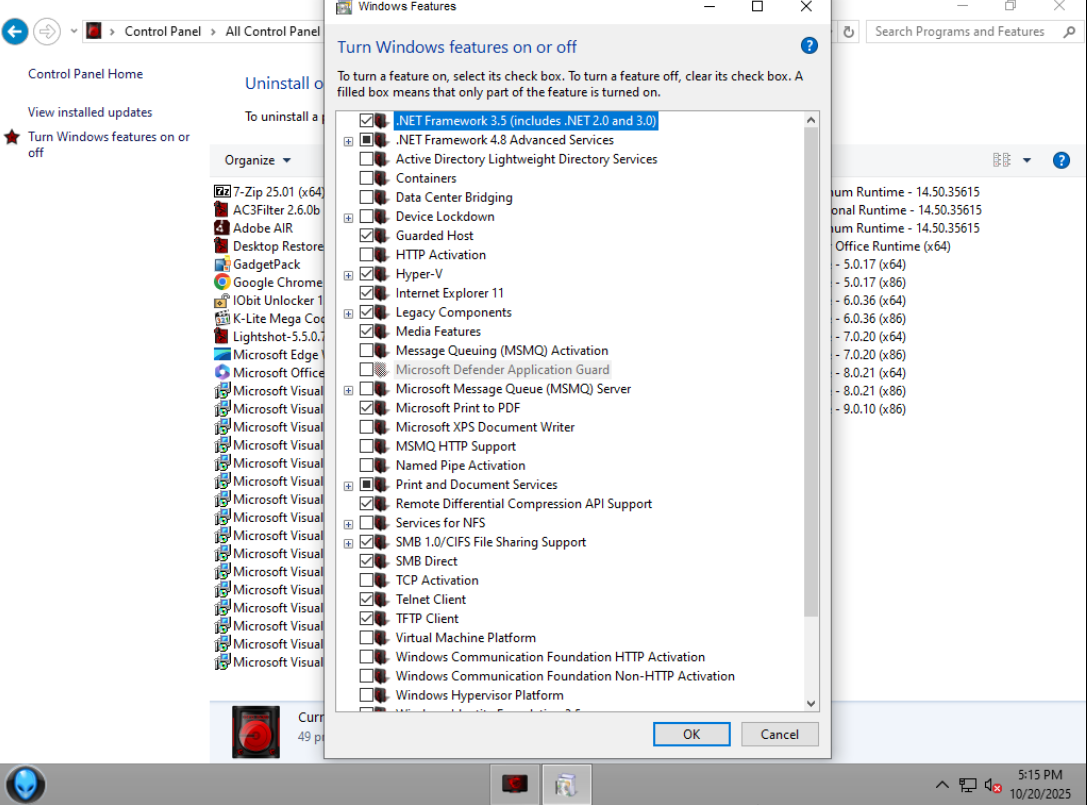The image size is (1087, 805).
Task: Click the Microsoft Office program icon
Action: coord(222,372)
